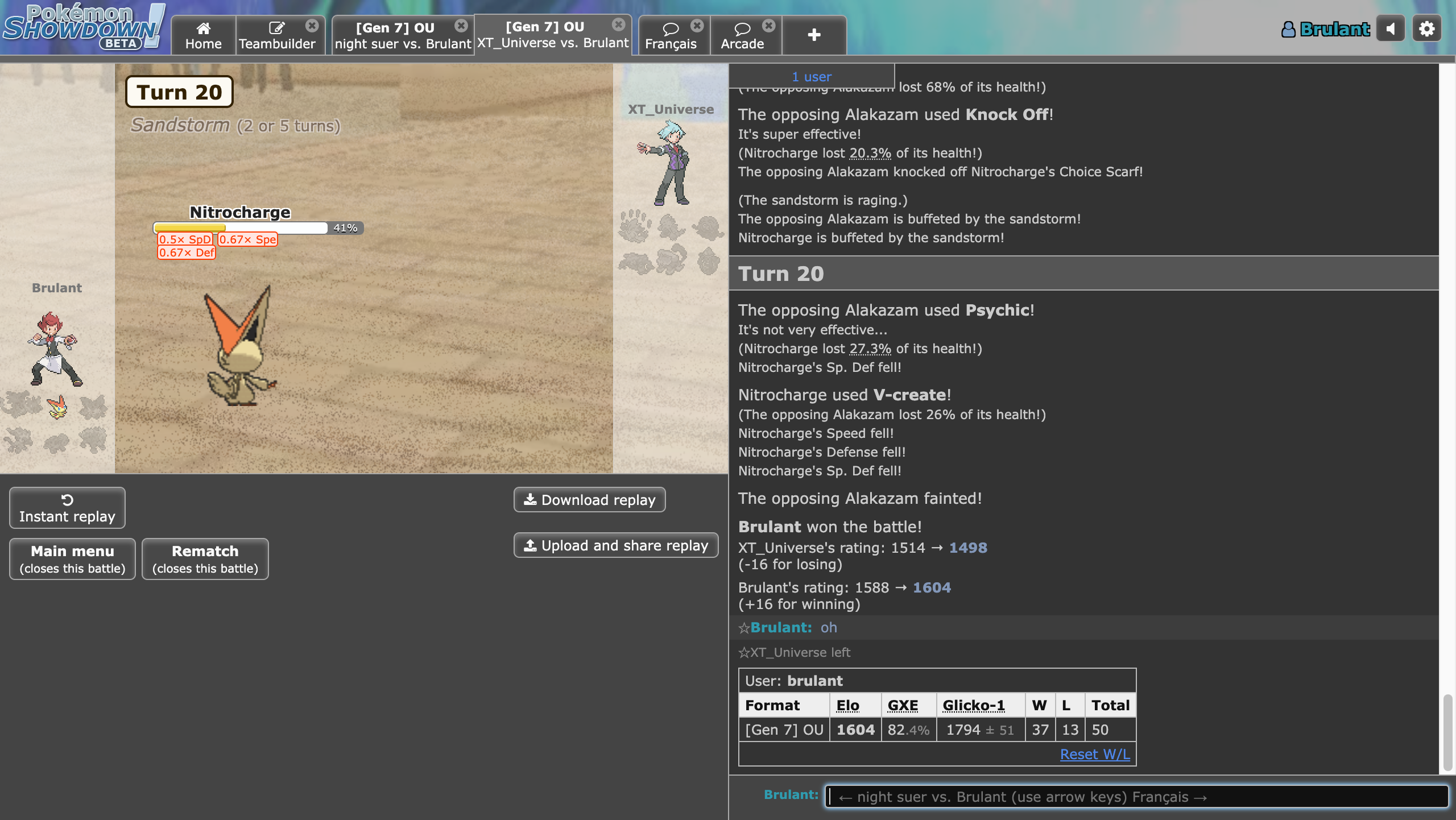Close the Français chat tab
Screen dimensions: 1456x820
coord(697,26)
